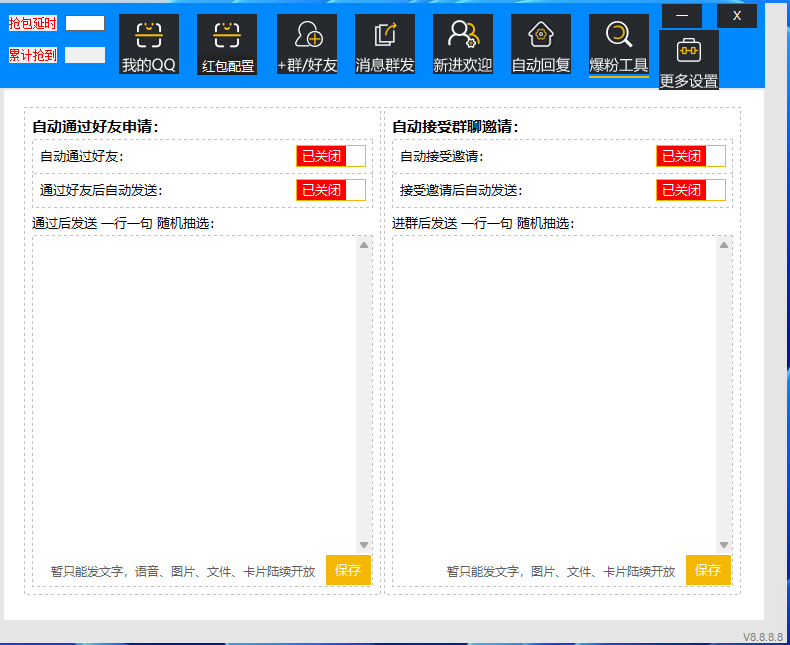Image resolution: width=790 pixels, height=645 pixels.
Task: Enable the 自动通过好友 toggle
Action: tap(331, 156)
